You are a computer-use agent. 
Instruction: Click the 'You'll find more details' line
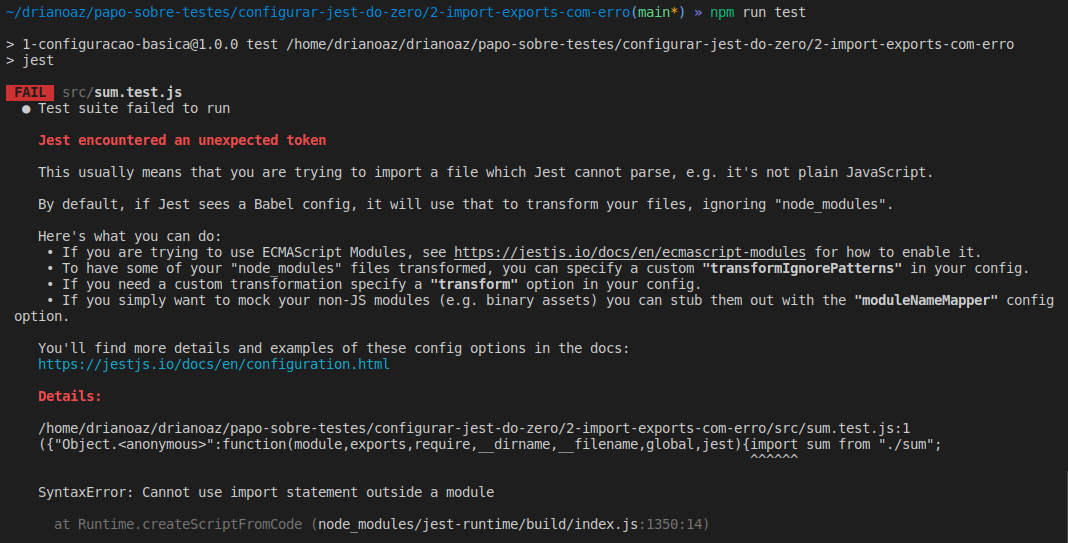[x=334, y=348]
